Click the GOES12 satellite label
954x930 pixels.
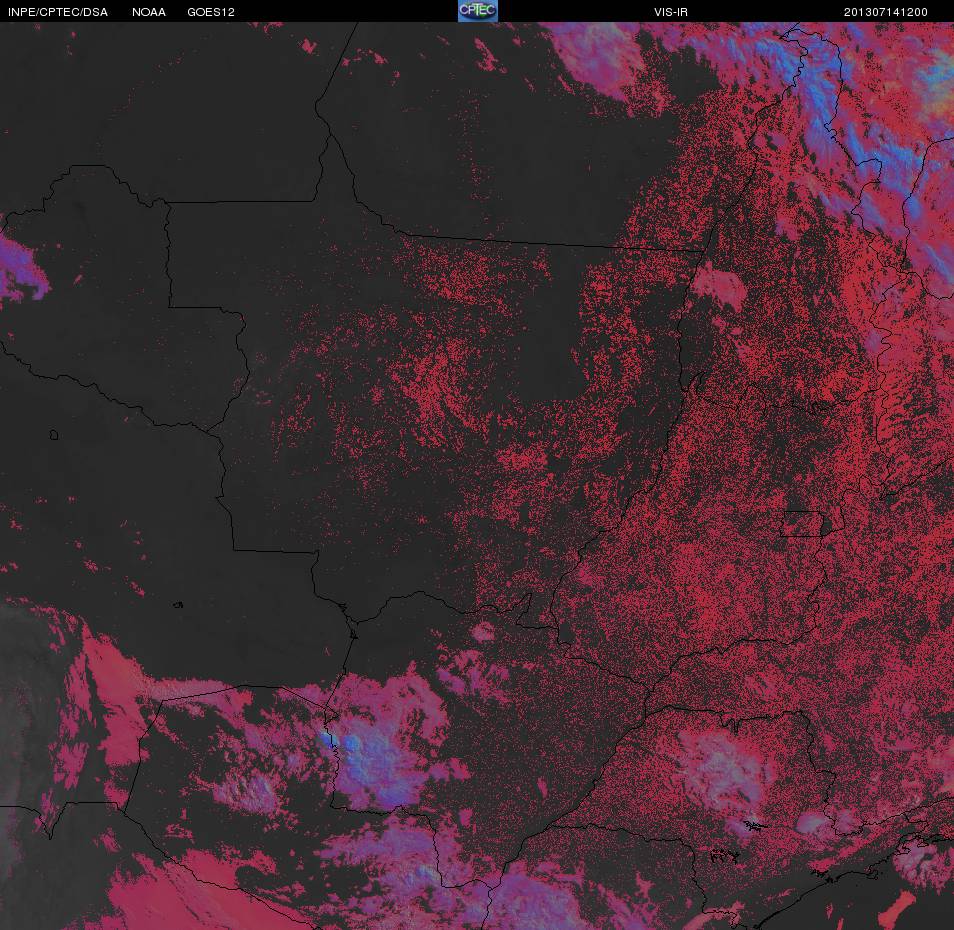click(x=211, y=12)
